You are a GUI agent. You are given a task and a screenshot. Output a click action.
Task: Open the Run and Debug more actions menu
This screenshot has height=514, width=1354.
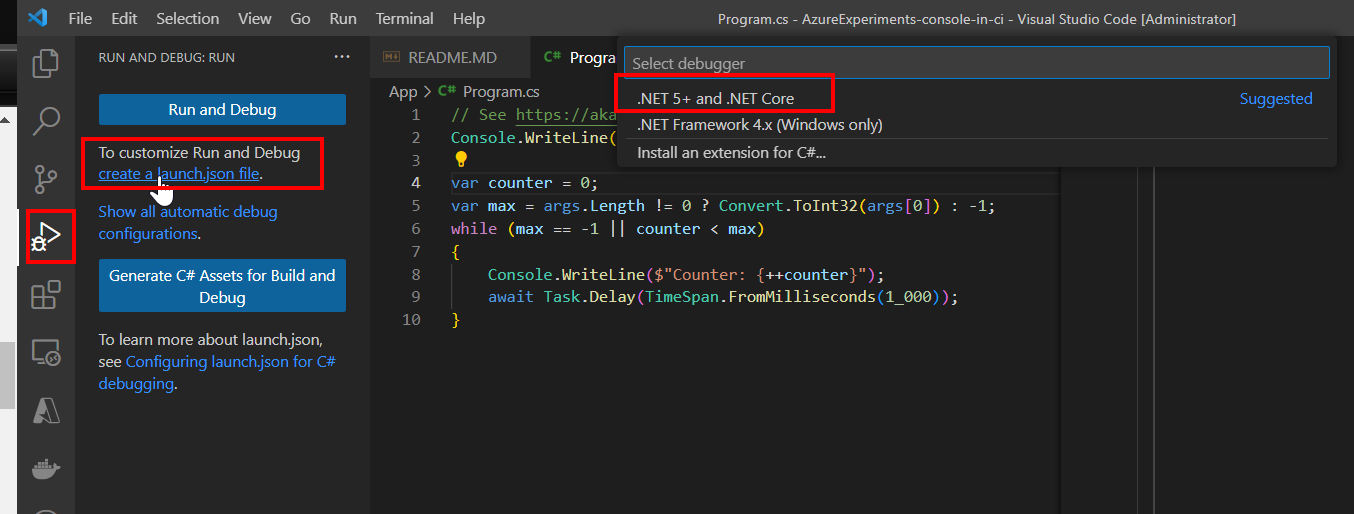point(343,57)
